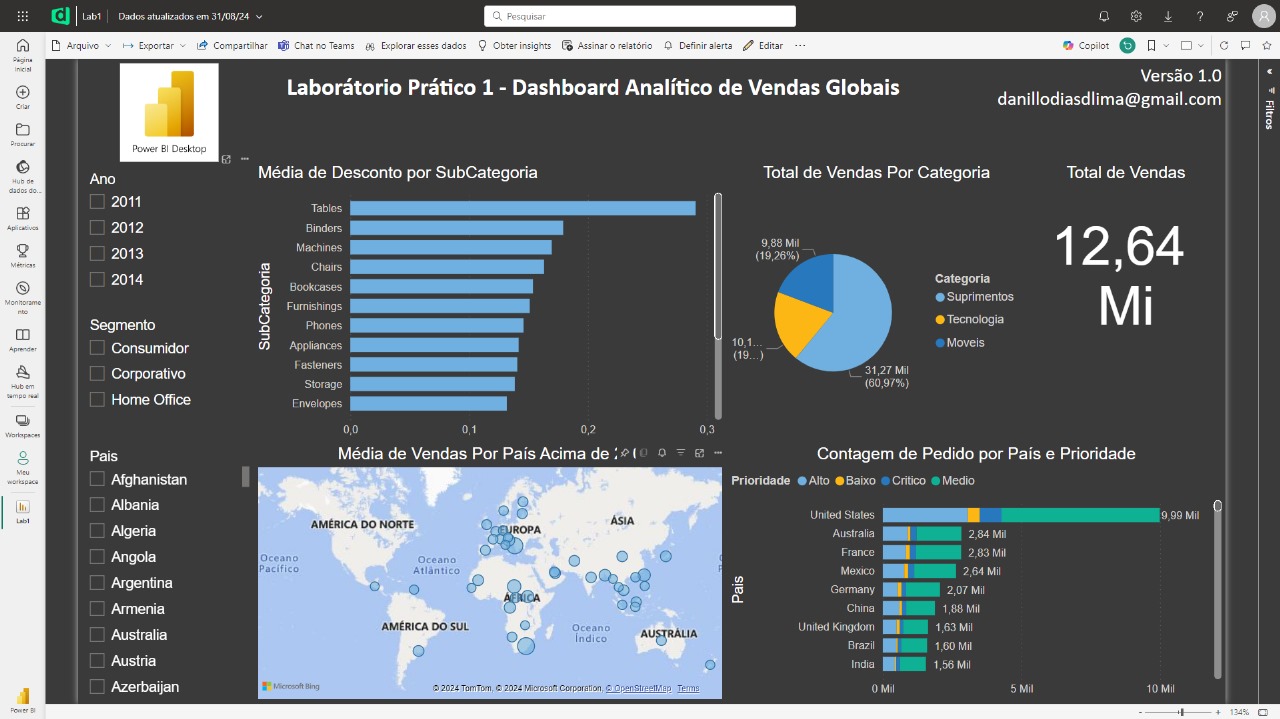Open Aplicativos in the sidebar
Viewport: 1280px width, 719px height.
click(23, 219)
